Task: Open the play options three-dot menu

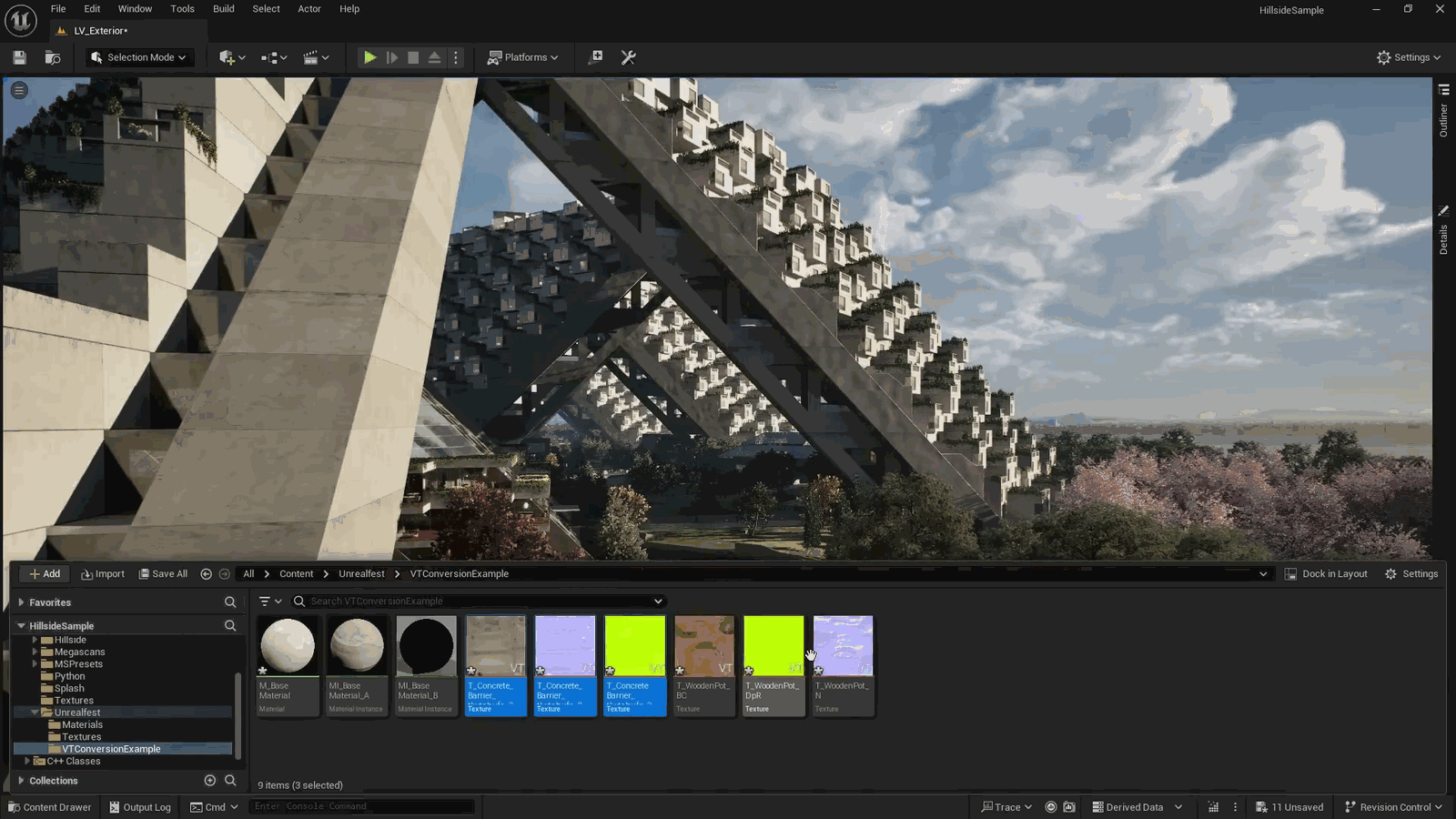Action: pos(456,57)
